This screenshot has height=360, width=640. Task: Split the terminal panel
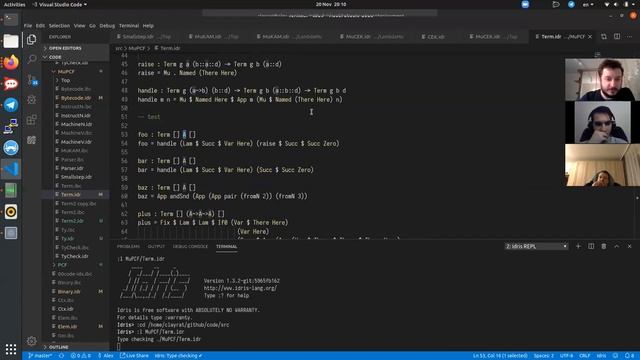tap(591, 247)
